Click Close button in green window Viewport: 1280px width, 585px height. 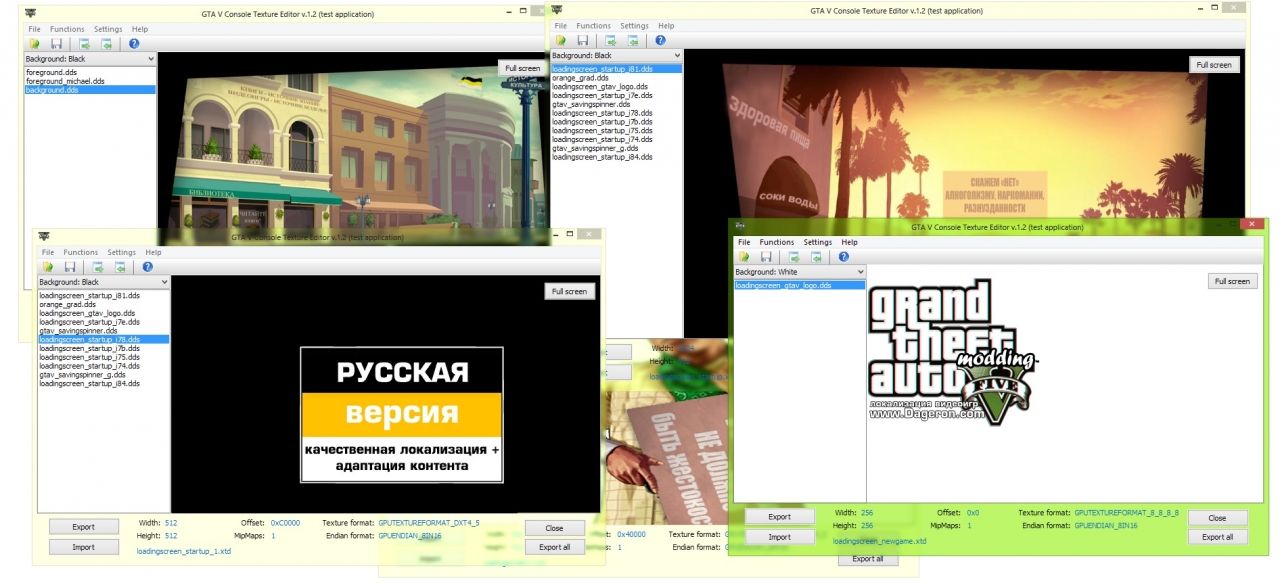pyautogui.click(x=1218, y=518)
